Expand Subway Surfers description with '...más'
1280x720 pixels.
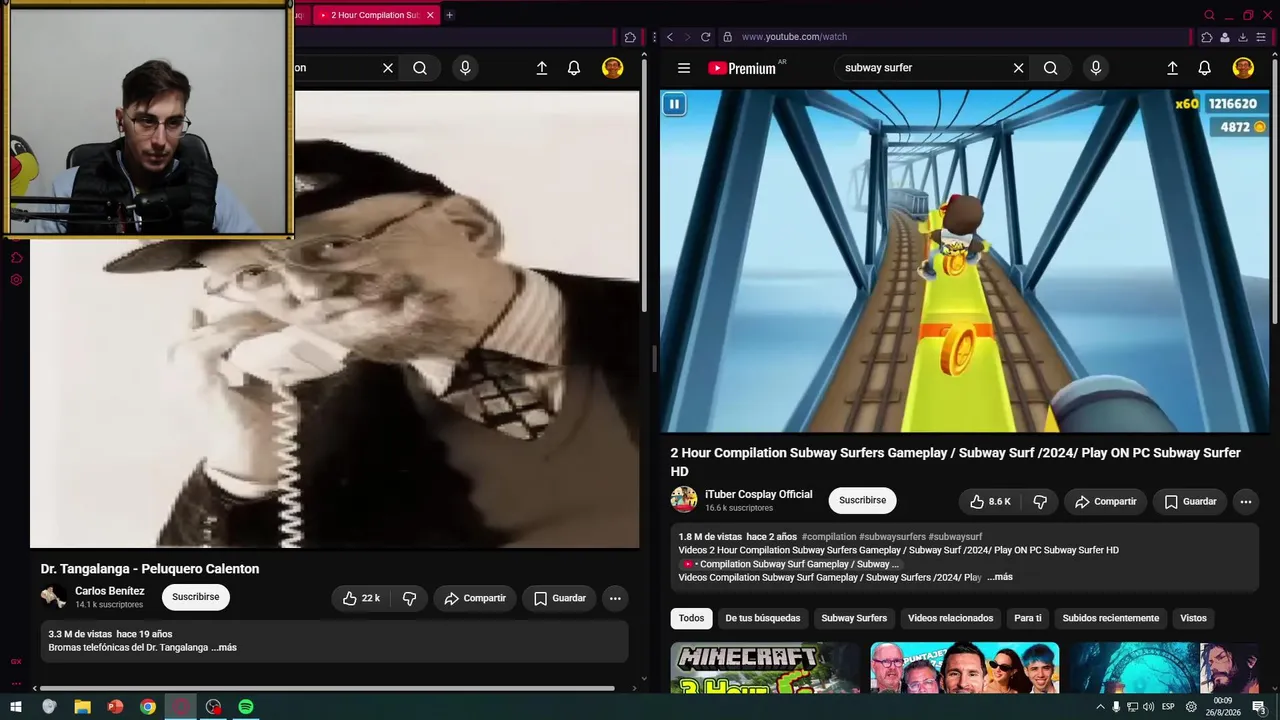pyautogui.click(x=1000, y=577)
